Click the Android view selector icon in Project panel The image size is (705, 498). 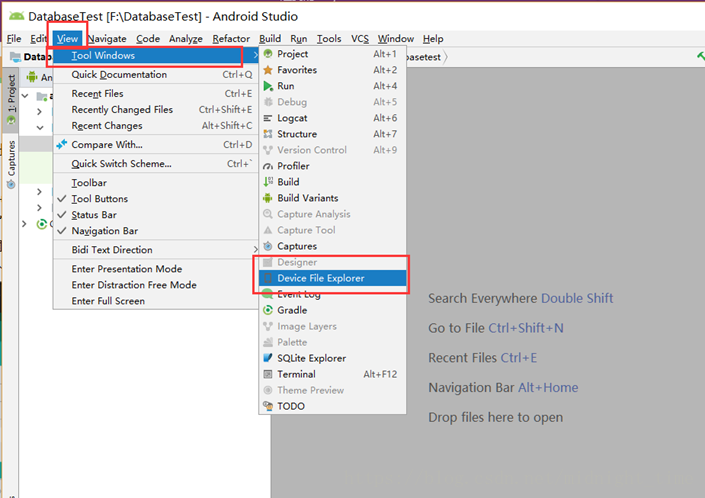click(32, 77)
